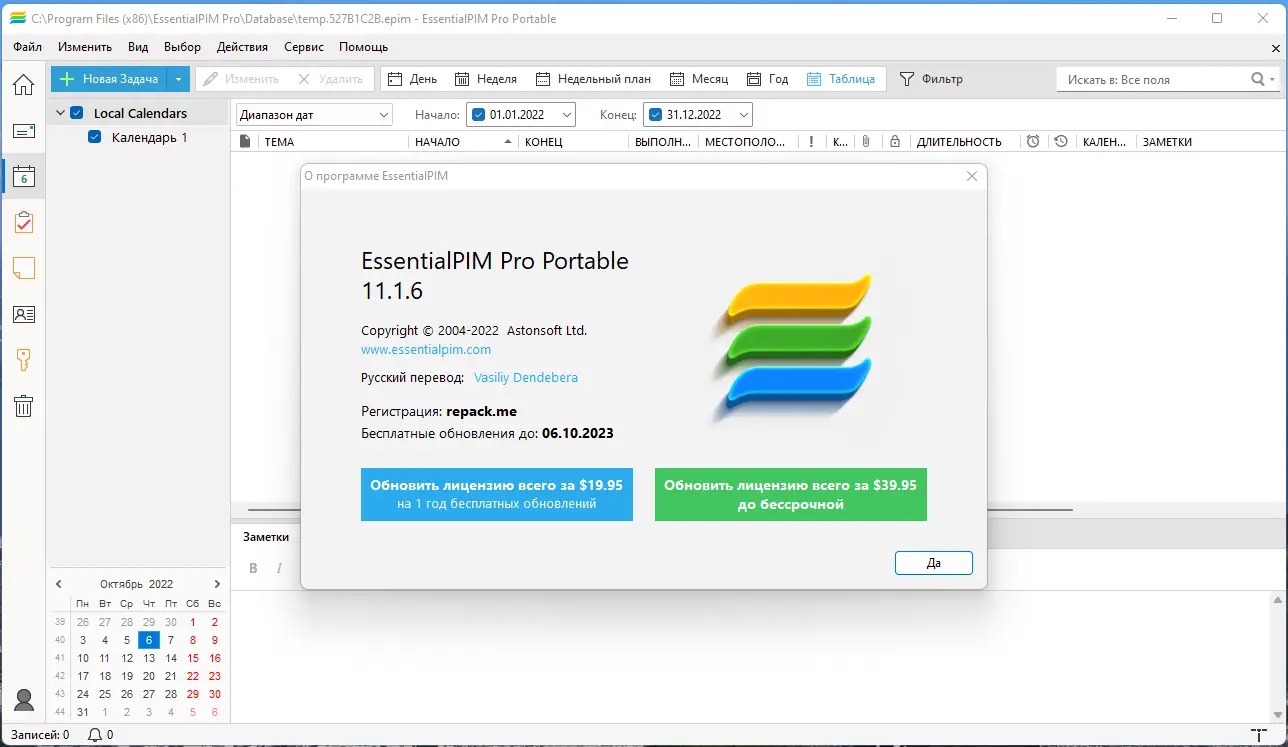This screenshot has height=747, width=1288.
Task: Open the Contacts module
Action: click(23, 313)
